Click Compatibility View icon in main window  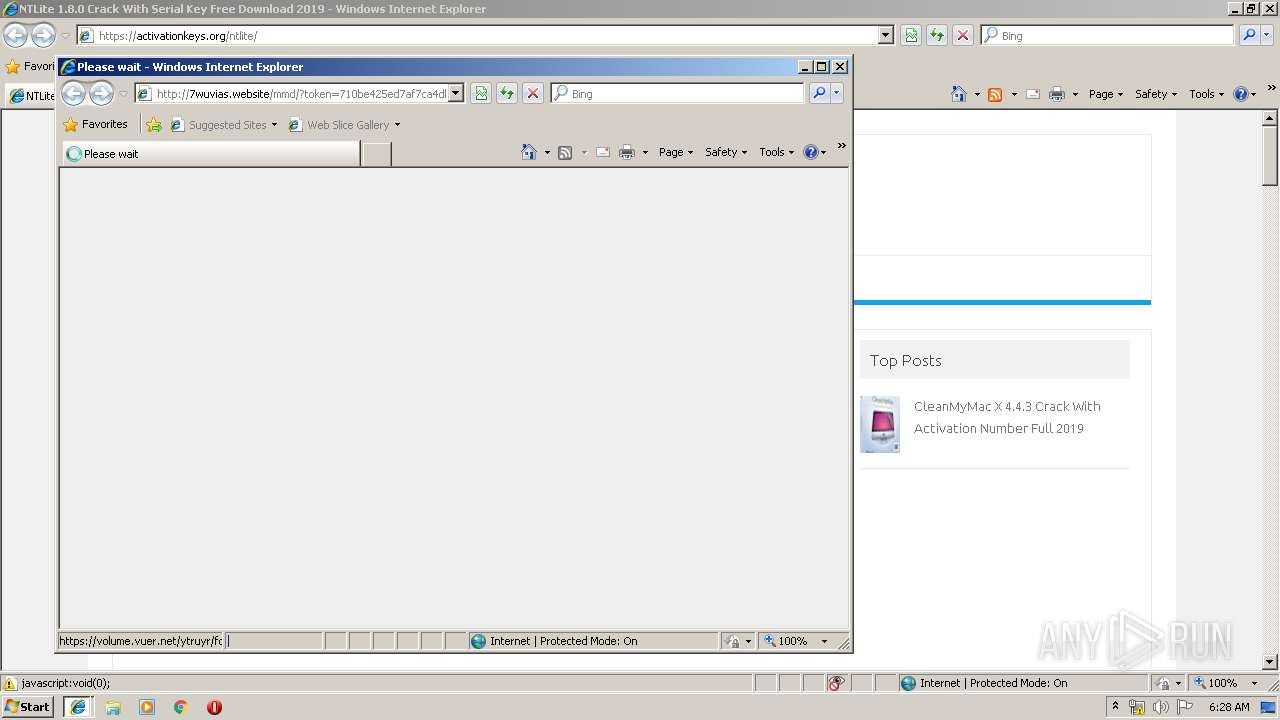coord(911,35)
